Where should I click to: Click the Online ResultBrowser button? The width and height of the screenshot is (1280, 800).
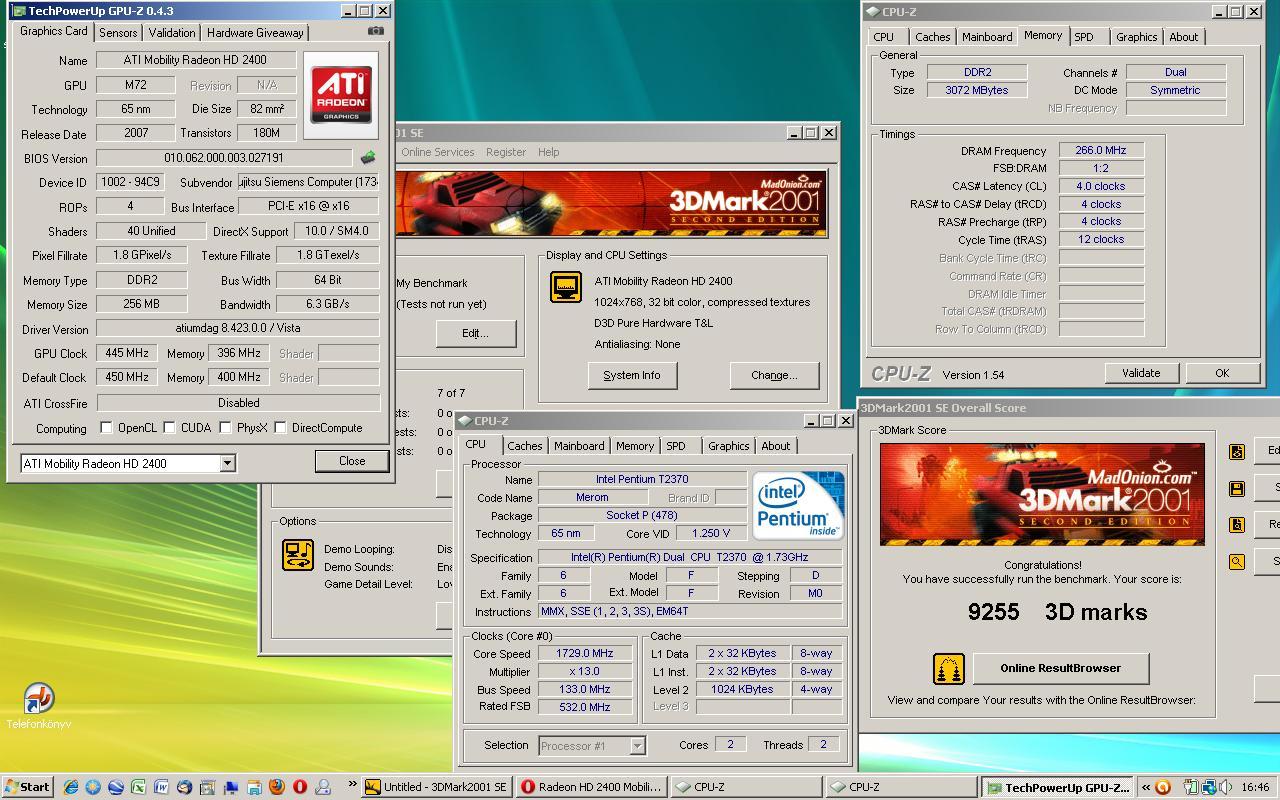coord(1061,668)
